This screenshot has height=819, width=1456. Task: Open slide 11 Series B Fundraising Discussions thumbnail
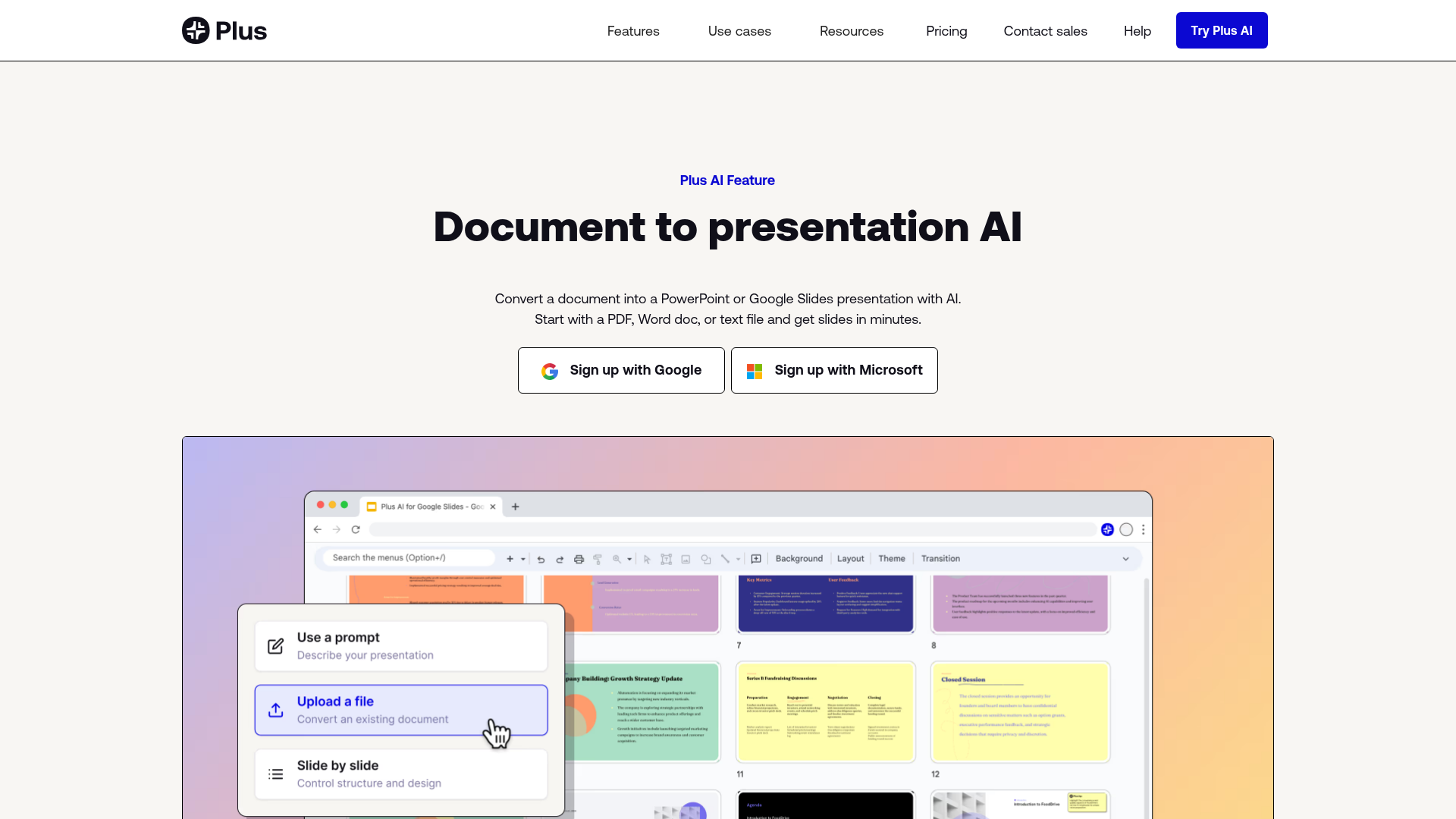(825, 711)
